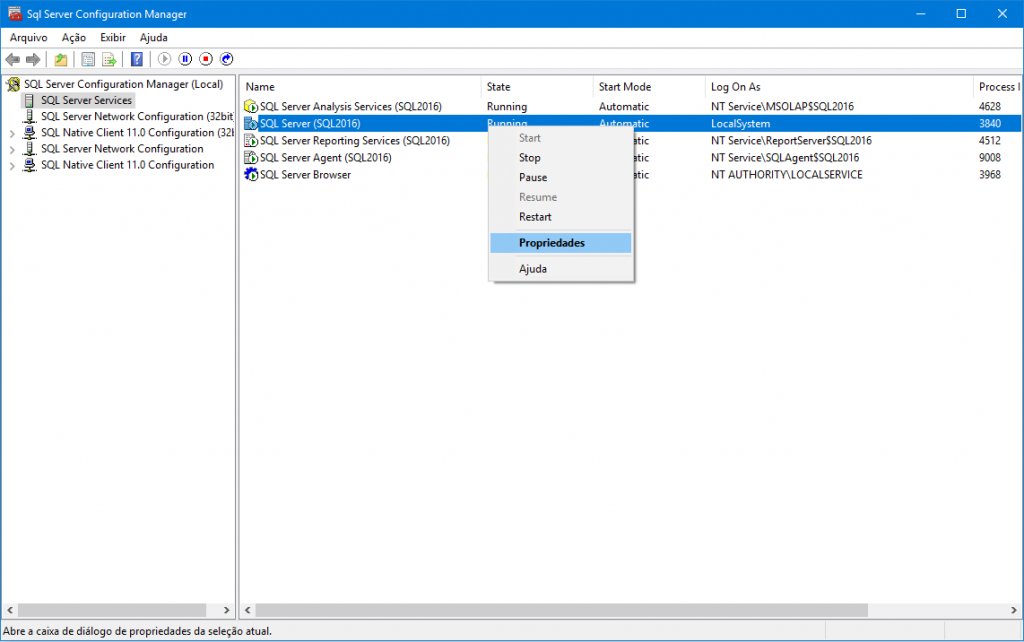This screenshot has height=642, width=1024.
Task: Click the left pane scrollbar right arrow
Action: point(227,610)
